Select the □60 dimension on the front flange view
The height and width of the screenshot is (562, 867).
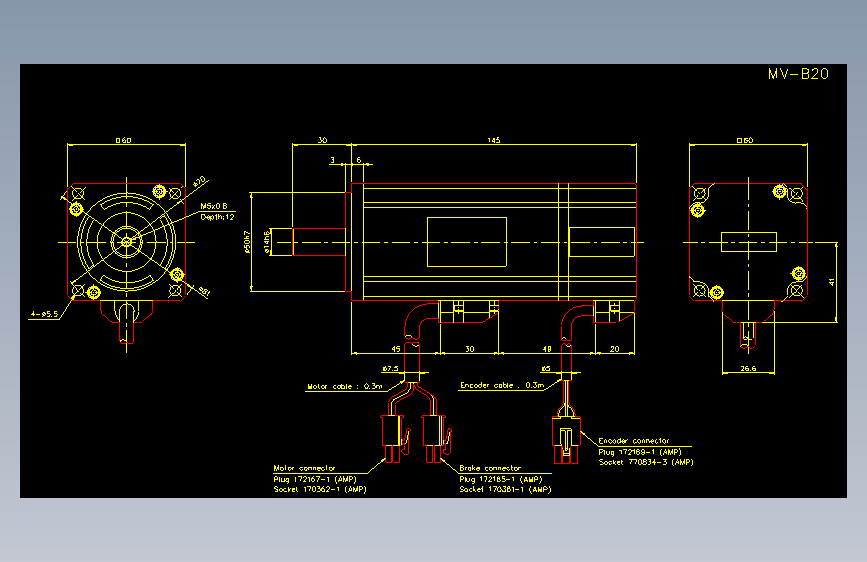[x=123, y=140]
